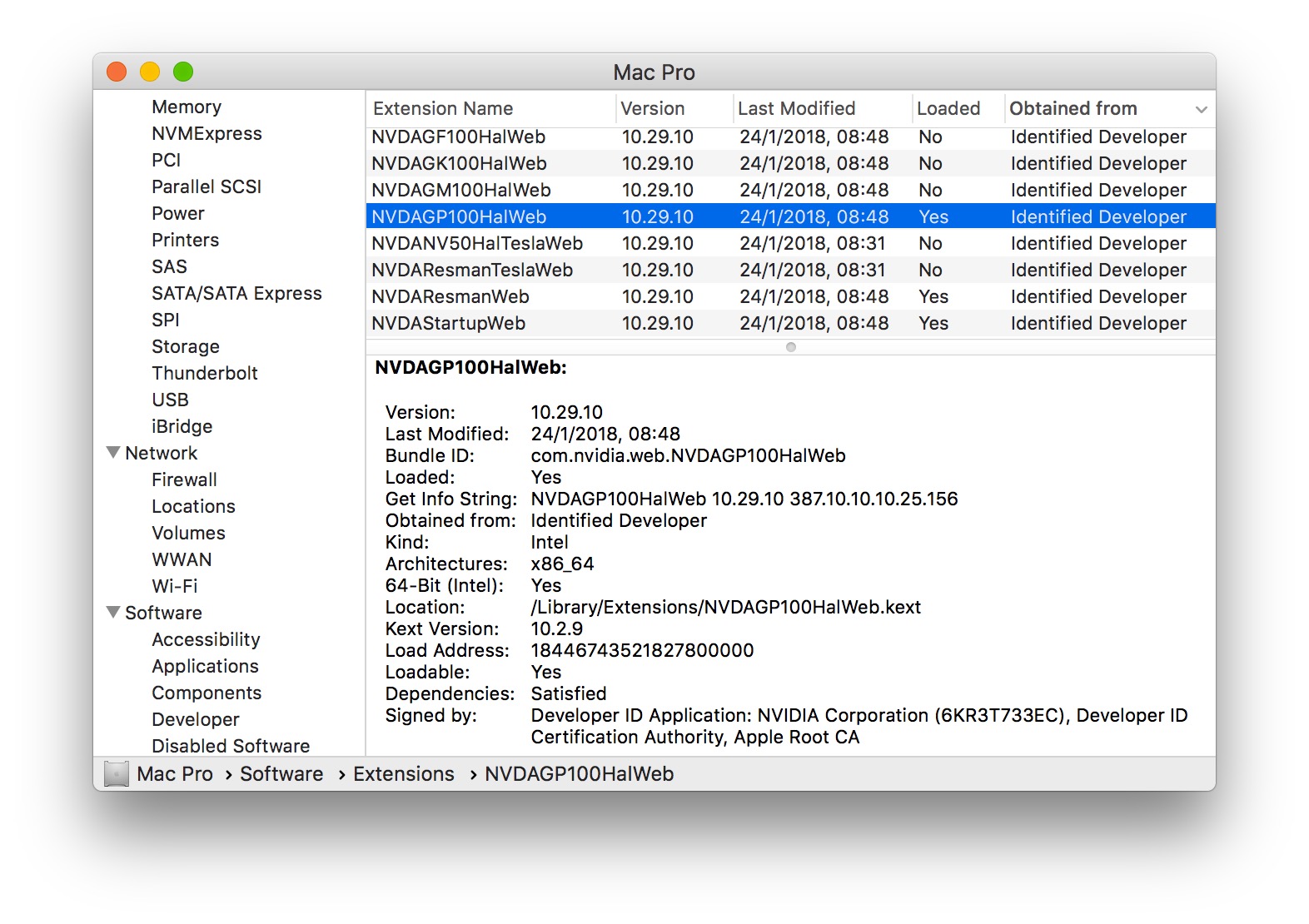Image resolution: width=1309 pixels, height=924 pixels.
Task: Select Memory in the sidebar
Action: coord(187,107)
